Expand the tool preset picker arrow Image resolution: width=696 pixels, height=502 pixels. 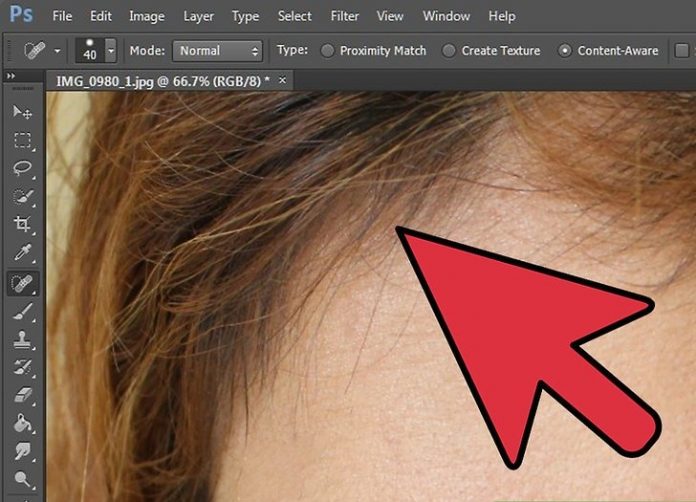(58, 51)
